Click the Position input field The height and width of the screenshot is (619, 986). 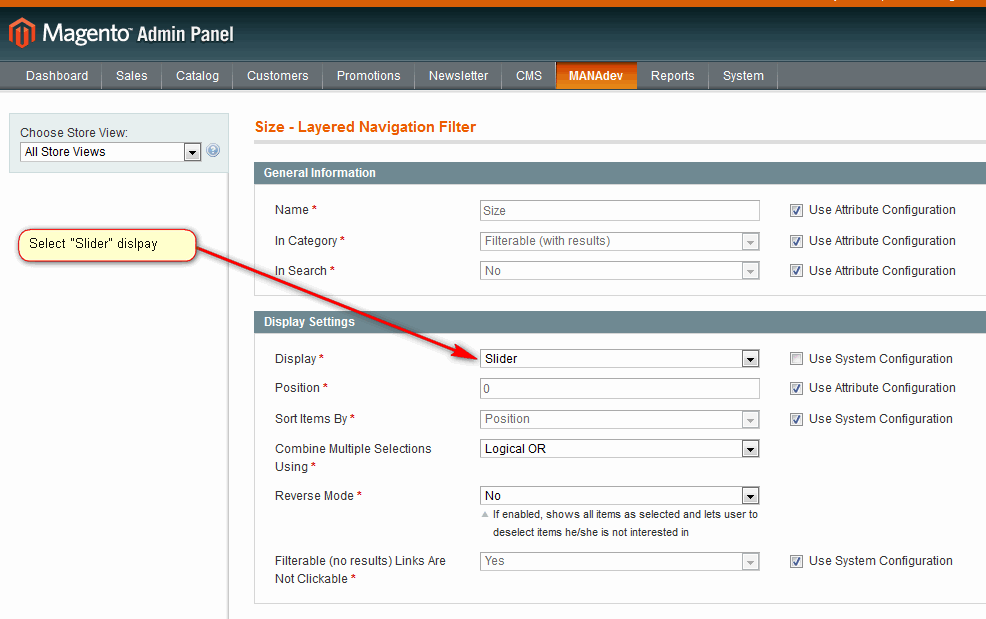click(x=619, y=388)
